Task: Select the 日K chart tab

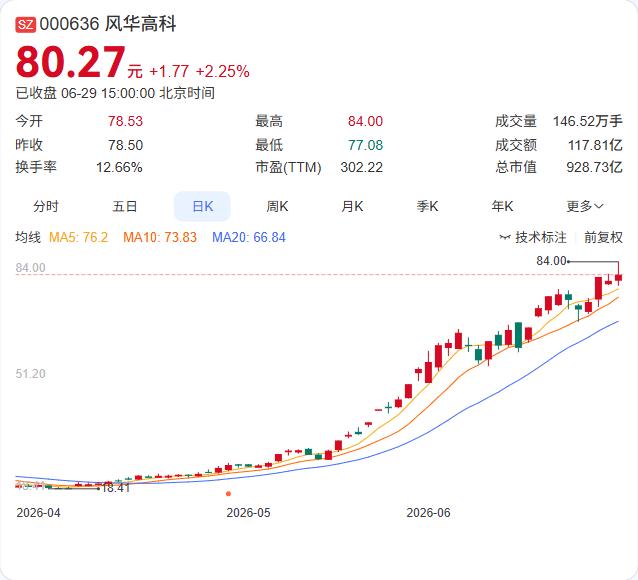Action: [x=202, y=206]
